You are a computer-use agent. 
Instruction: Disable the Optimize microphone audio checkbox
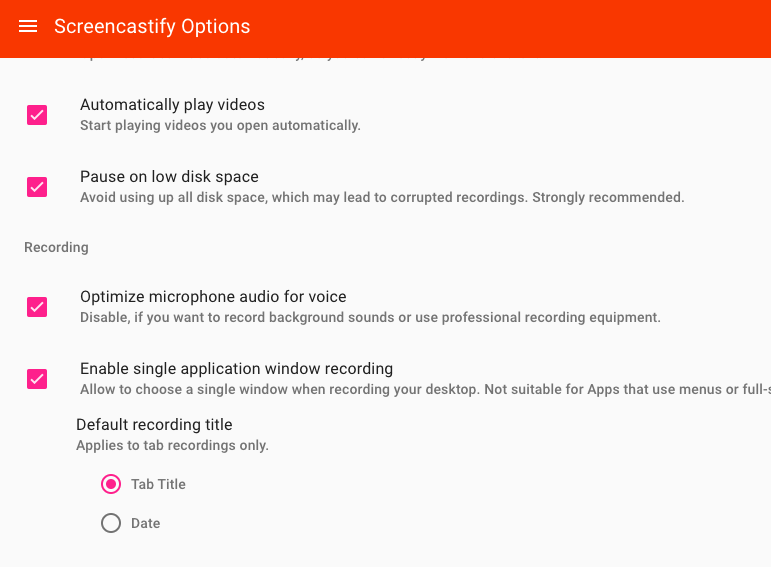click(x=37, y=307)
